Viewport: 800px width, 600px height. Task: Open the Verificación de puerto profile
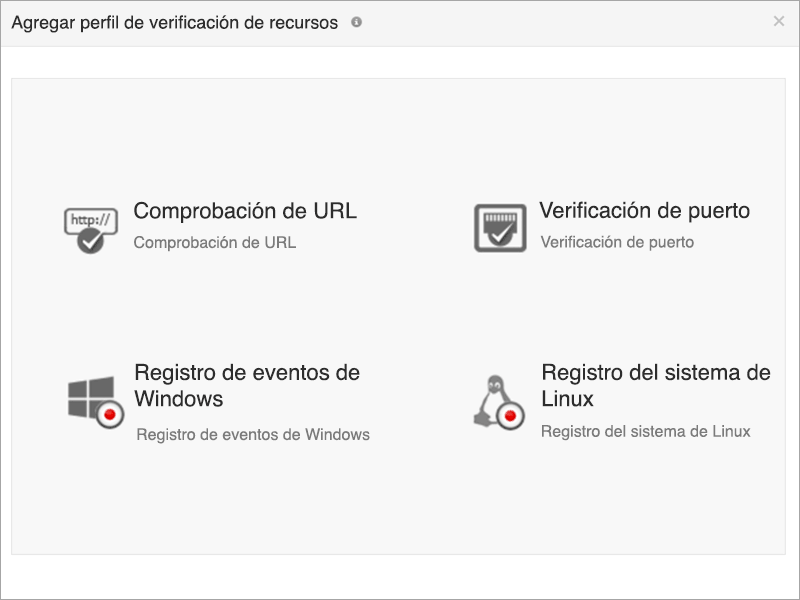click(646, 211)
